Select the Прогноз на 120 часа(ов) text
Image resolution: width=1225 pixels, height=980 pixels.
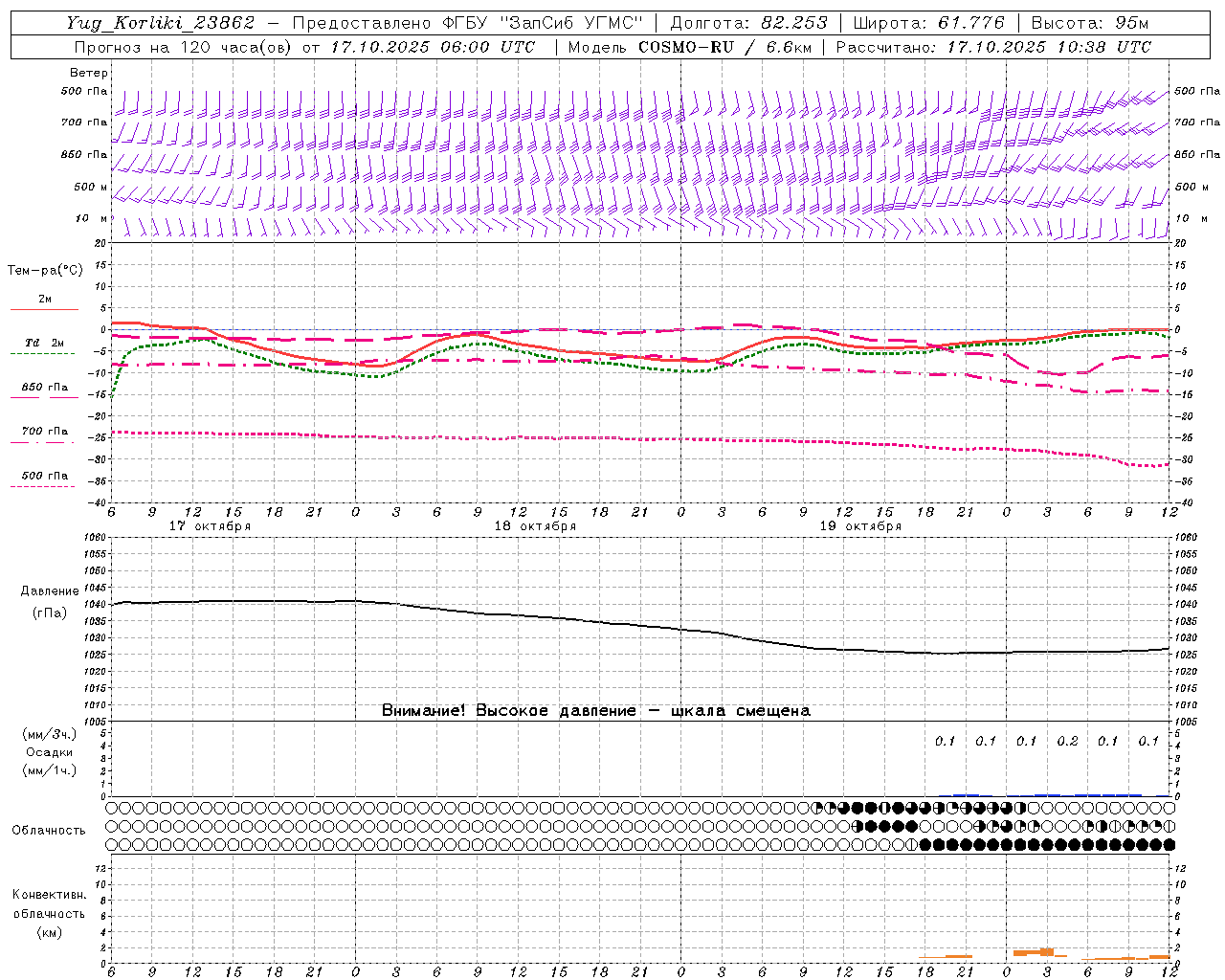pyautogui.click(x=185, y=47)
